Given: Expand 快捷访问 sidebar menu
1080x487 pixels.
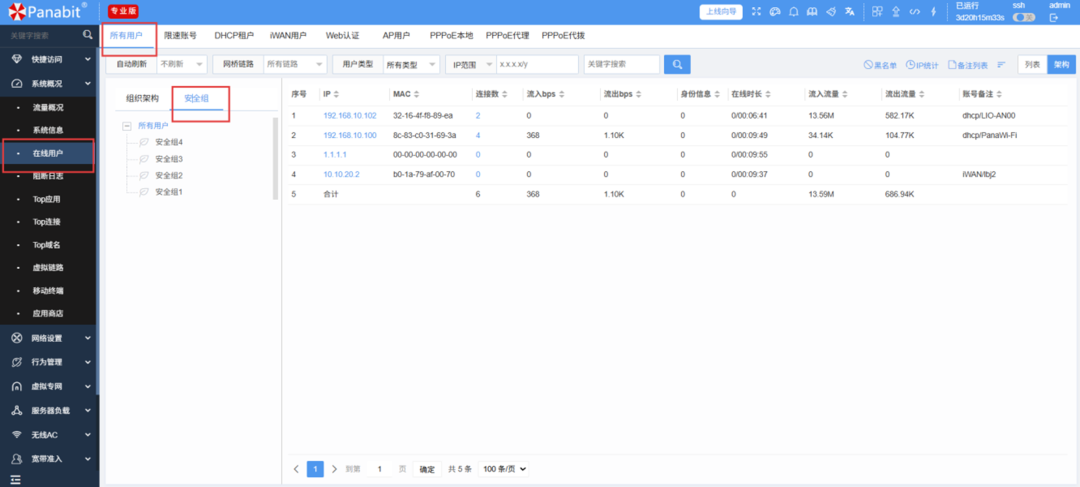Looking at the screenshot, I should pos(50,59).
